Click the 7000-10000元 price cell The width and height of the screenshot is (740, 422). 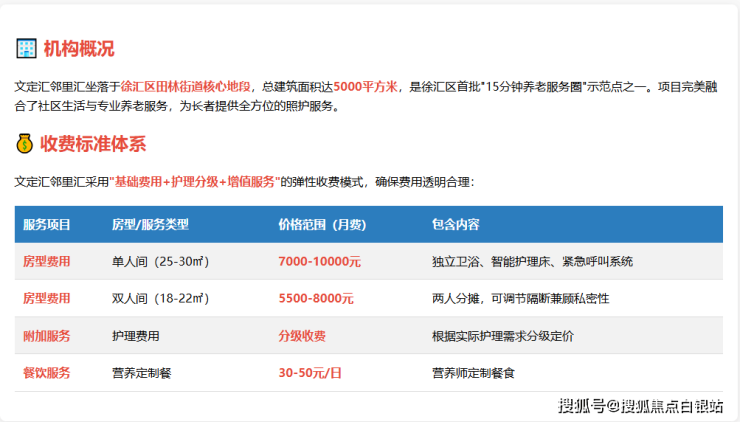(319, 261)
